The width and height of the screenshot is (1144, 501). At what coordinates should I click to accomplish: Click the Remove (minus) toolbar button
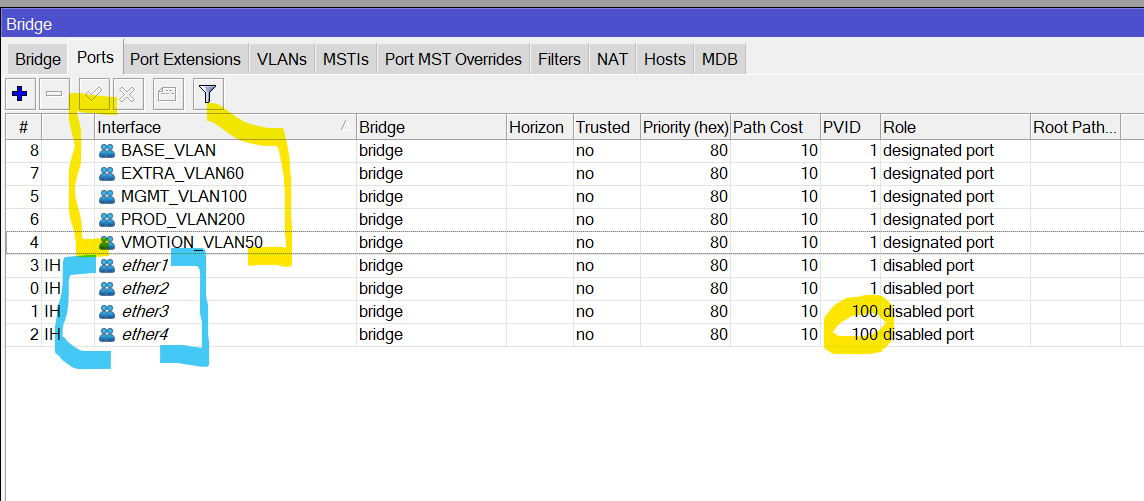pos(54,94)
